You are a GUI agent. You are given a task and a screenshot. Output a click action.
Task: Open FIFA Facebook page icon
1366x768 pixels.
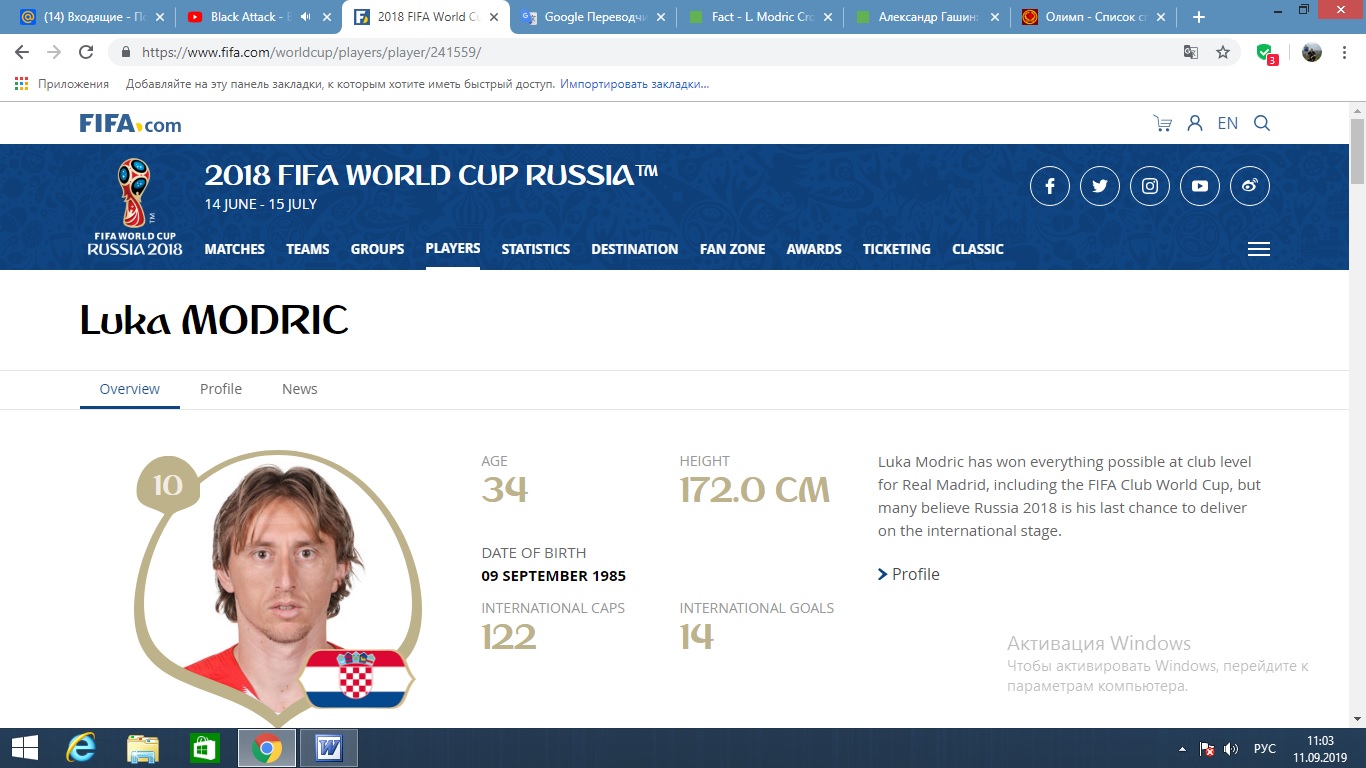(1050, 186)
